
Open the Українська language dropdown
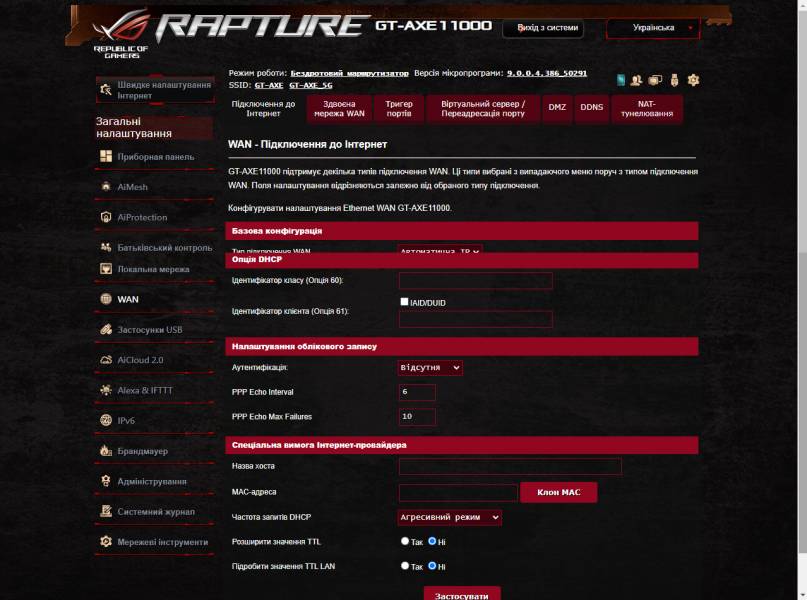pos(653,28)
